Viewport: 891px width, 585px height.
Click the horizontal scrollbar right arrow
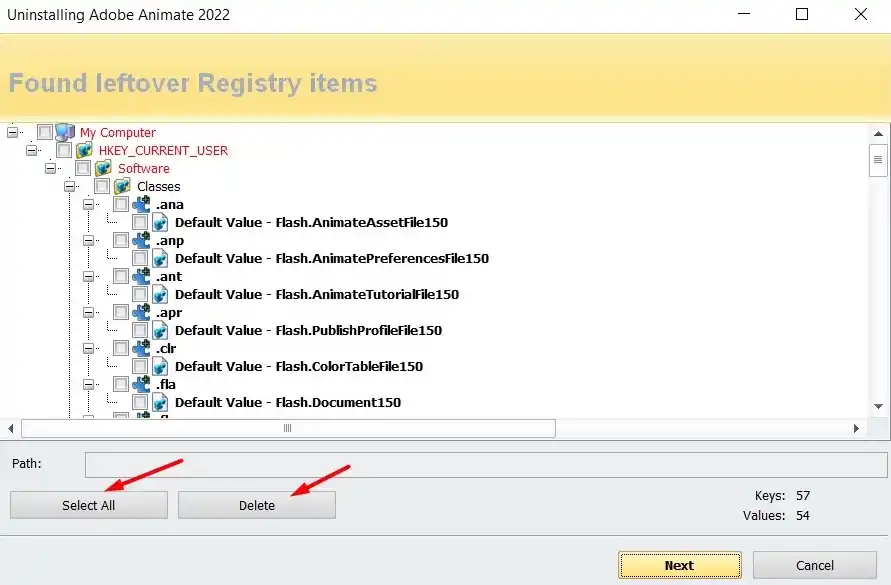856,428
